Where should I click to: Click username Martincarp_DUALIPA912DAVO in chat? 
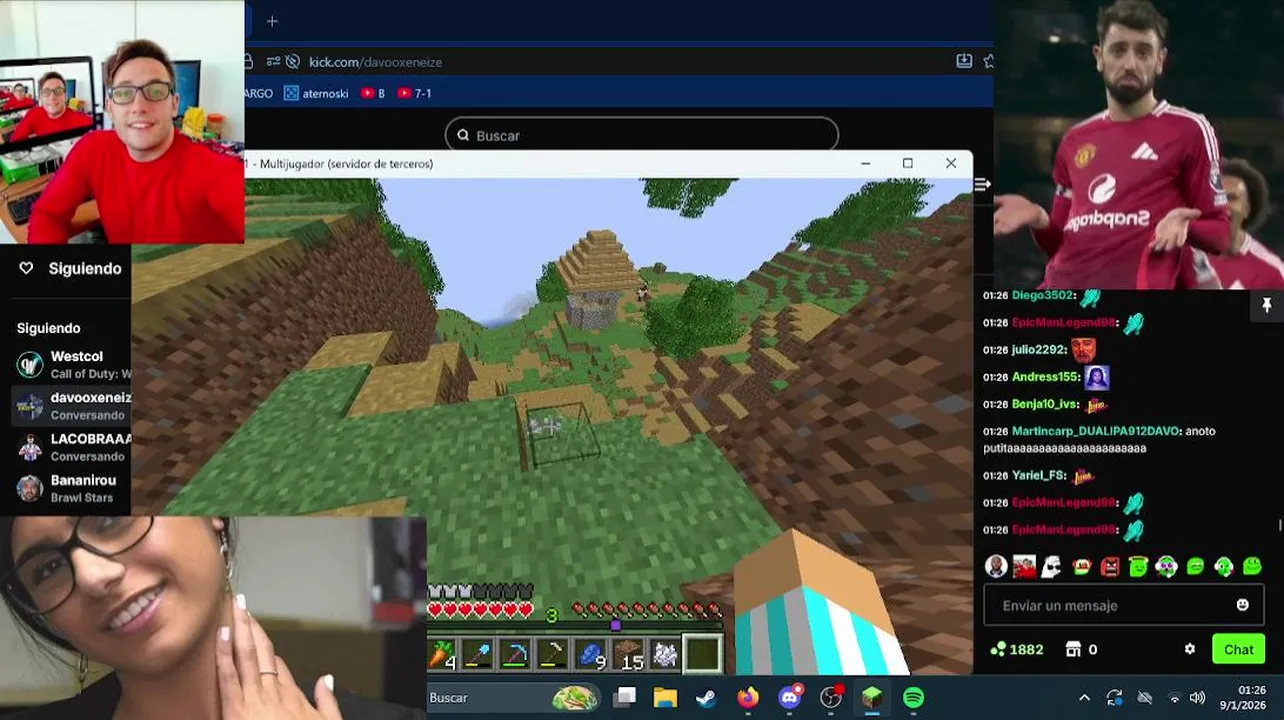coord(1097,431)
